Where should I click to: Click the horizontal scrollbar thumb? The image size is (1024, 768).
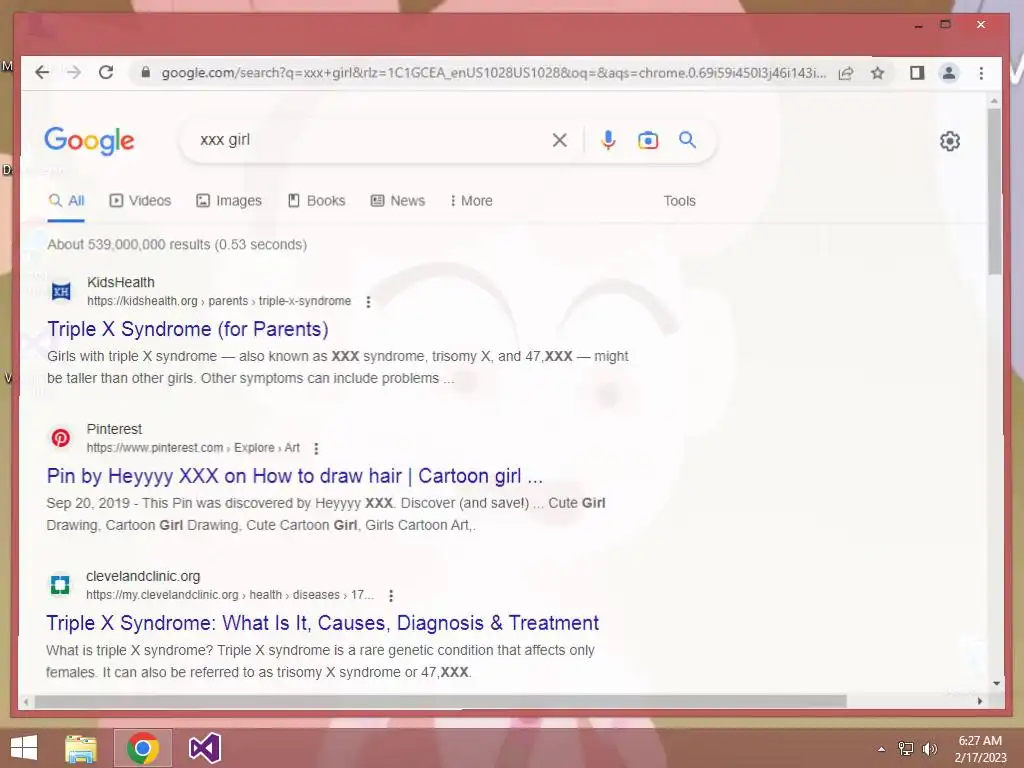(x=440, y=701)
